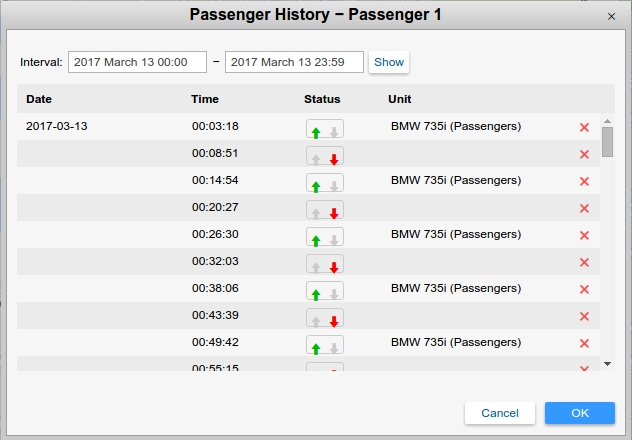Image resolution: width=632 pixels, height=440 pixels.
Task: Toggle status arrows for 00:08:51 row
Action: [x=325, y=157]
